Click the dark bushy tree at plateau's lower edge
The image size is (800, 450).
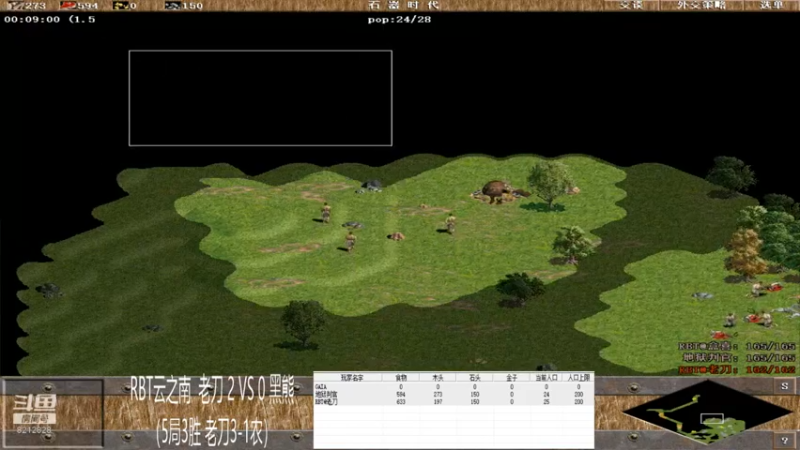coord(519,288)
